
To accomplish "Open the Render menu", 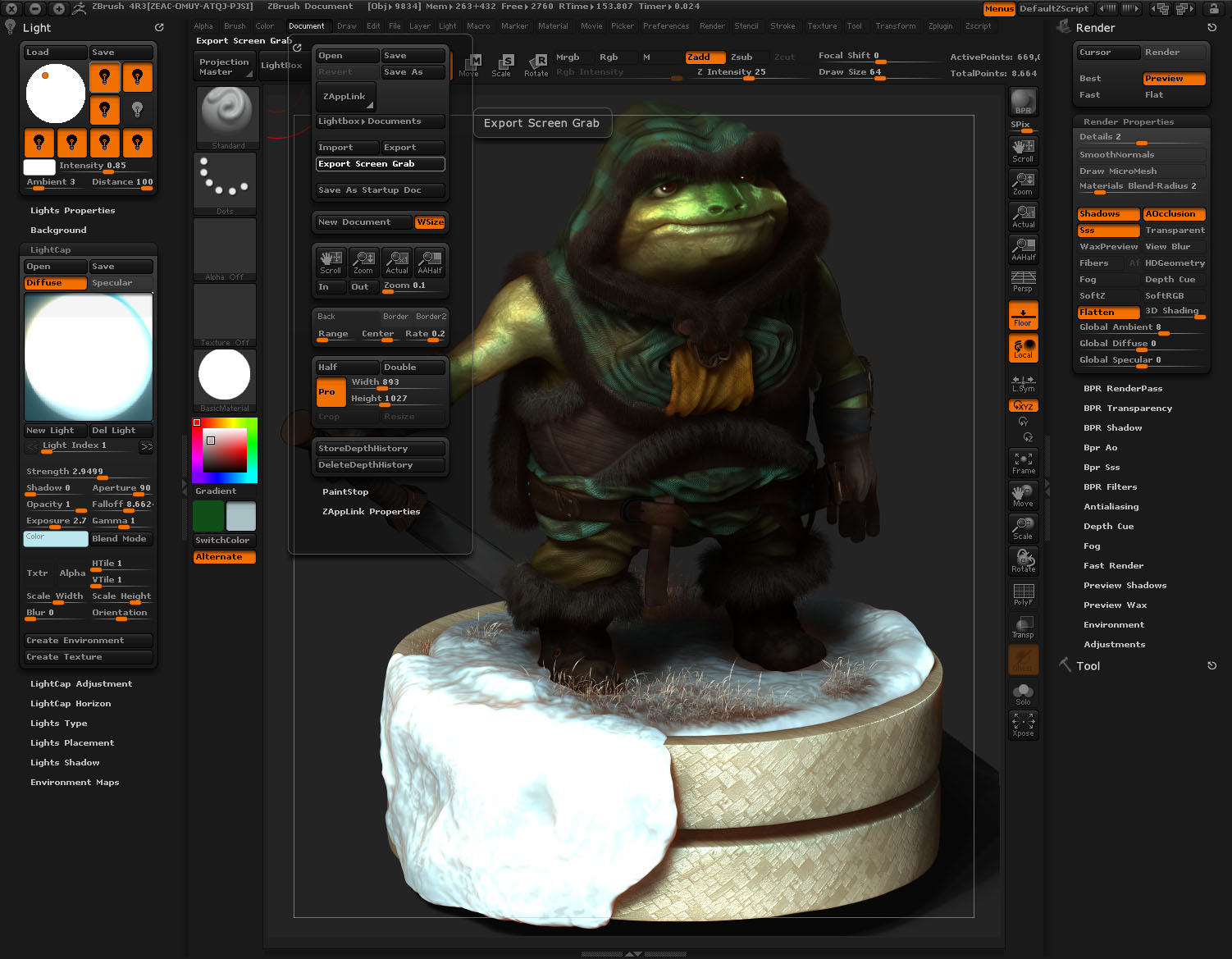I will (712, 26).
